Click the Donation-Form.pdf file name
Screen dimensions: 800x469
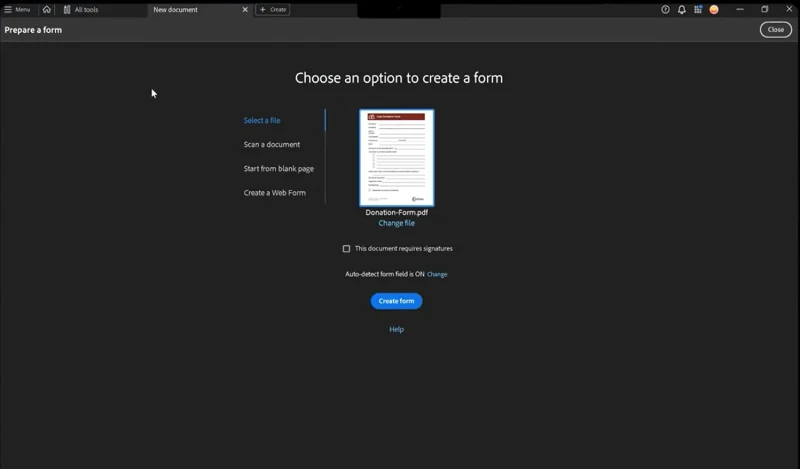[x=396, y=212]
